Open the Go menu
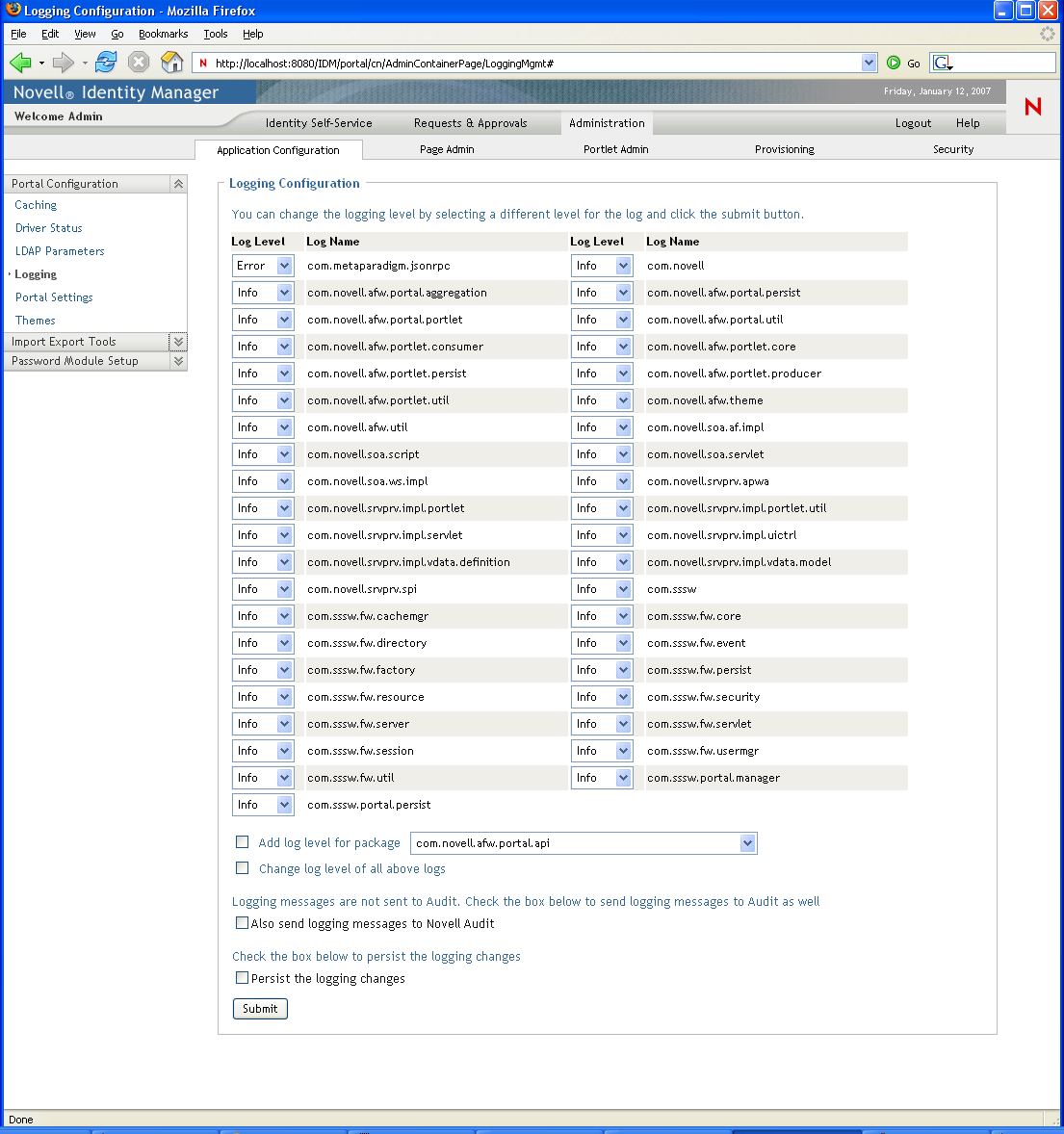The width and height of the screenshot is (1064, 1134). click(117, 34)
